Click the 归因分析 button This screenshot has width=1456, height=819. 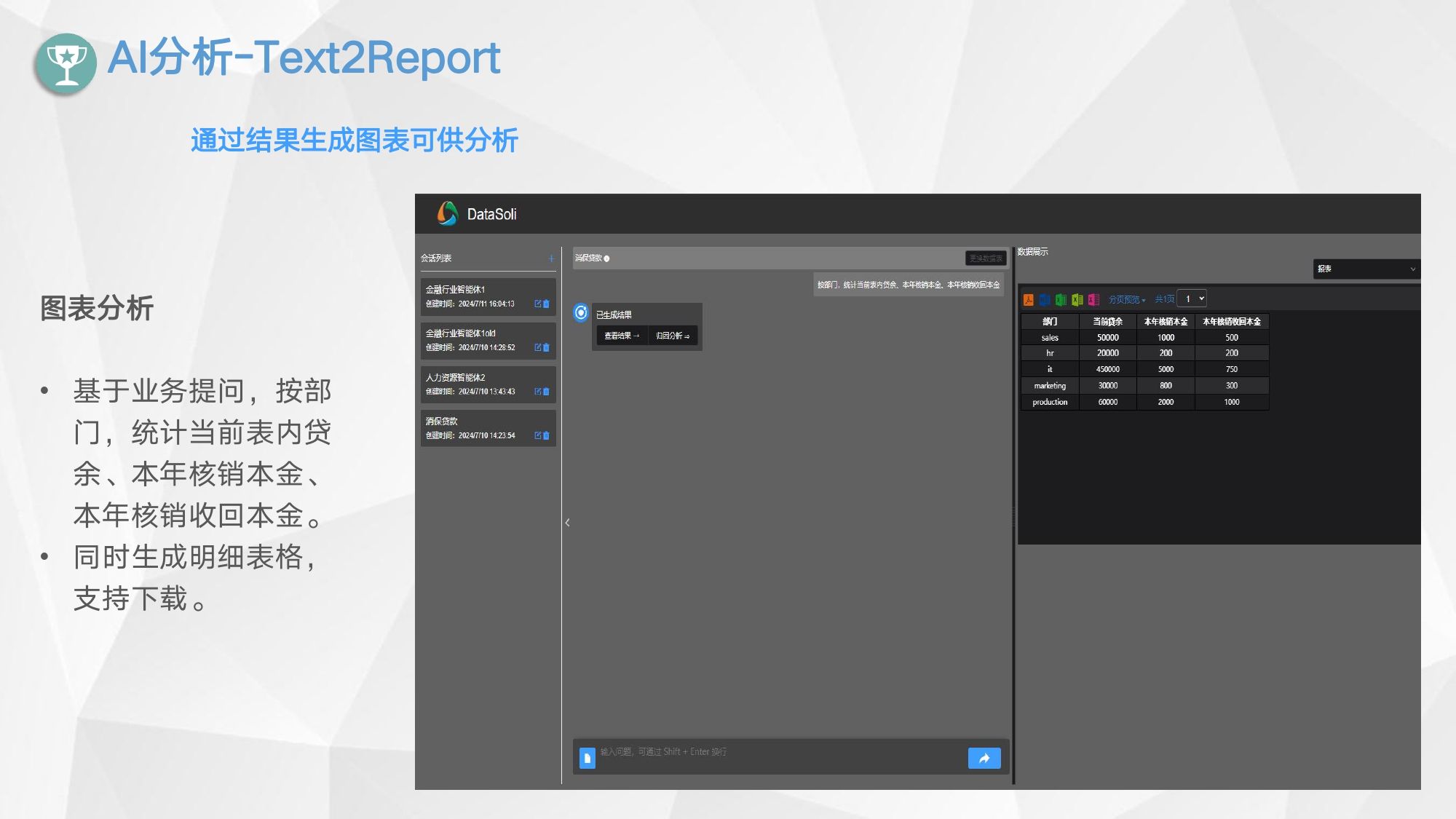672,336
